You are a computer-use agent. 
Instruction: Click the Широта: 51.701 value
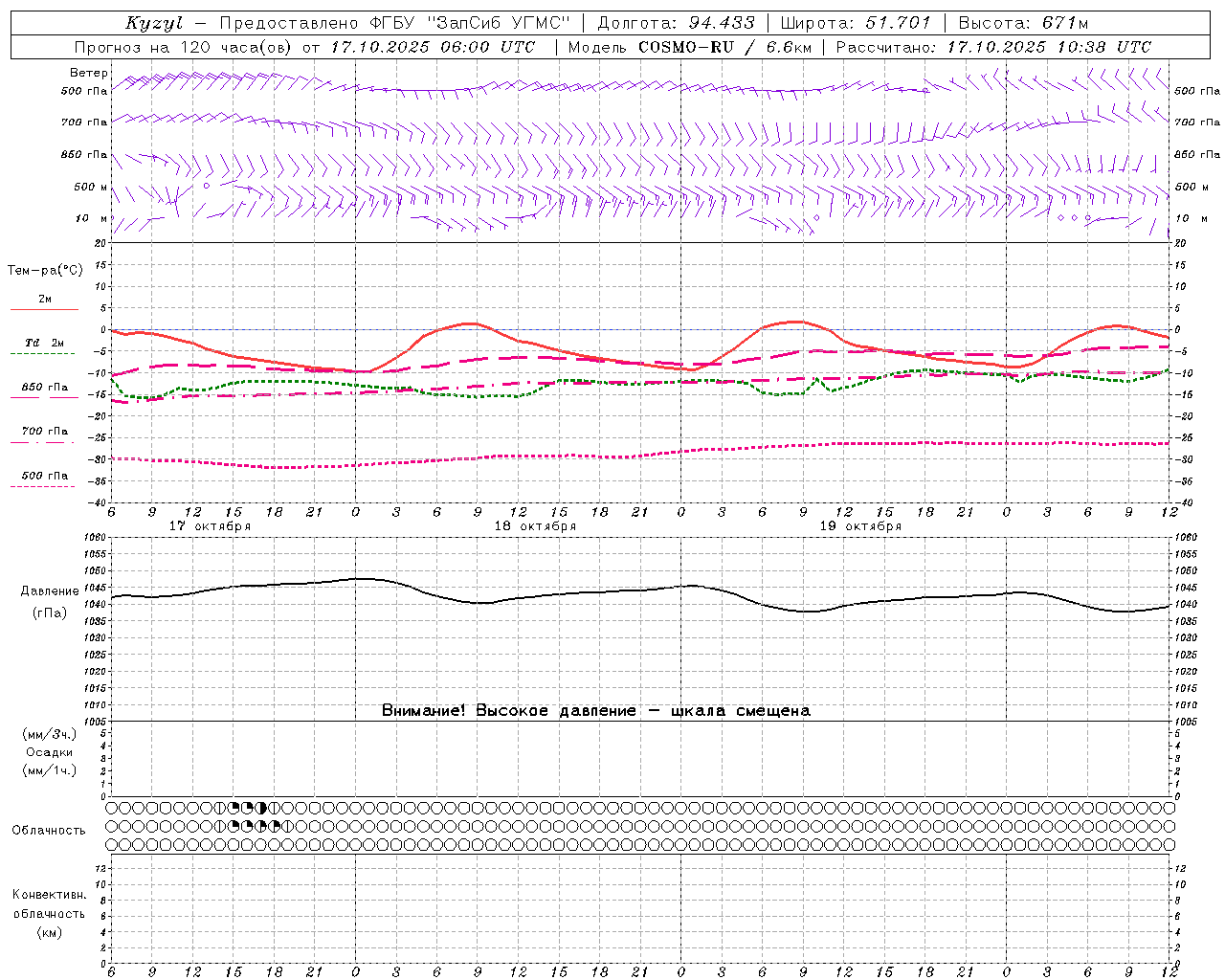point(856,23)
